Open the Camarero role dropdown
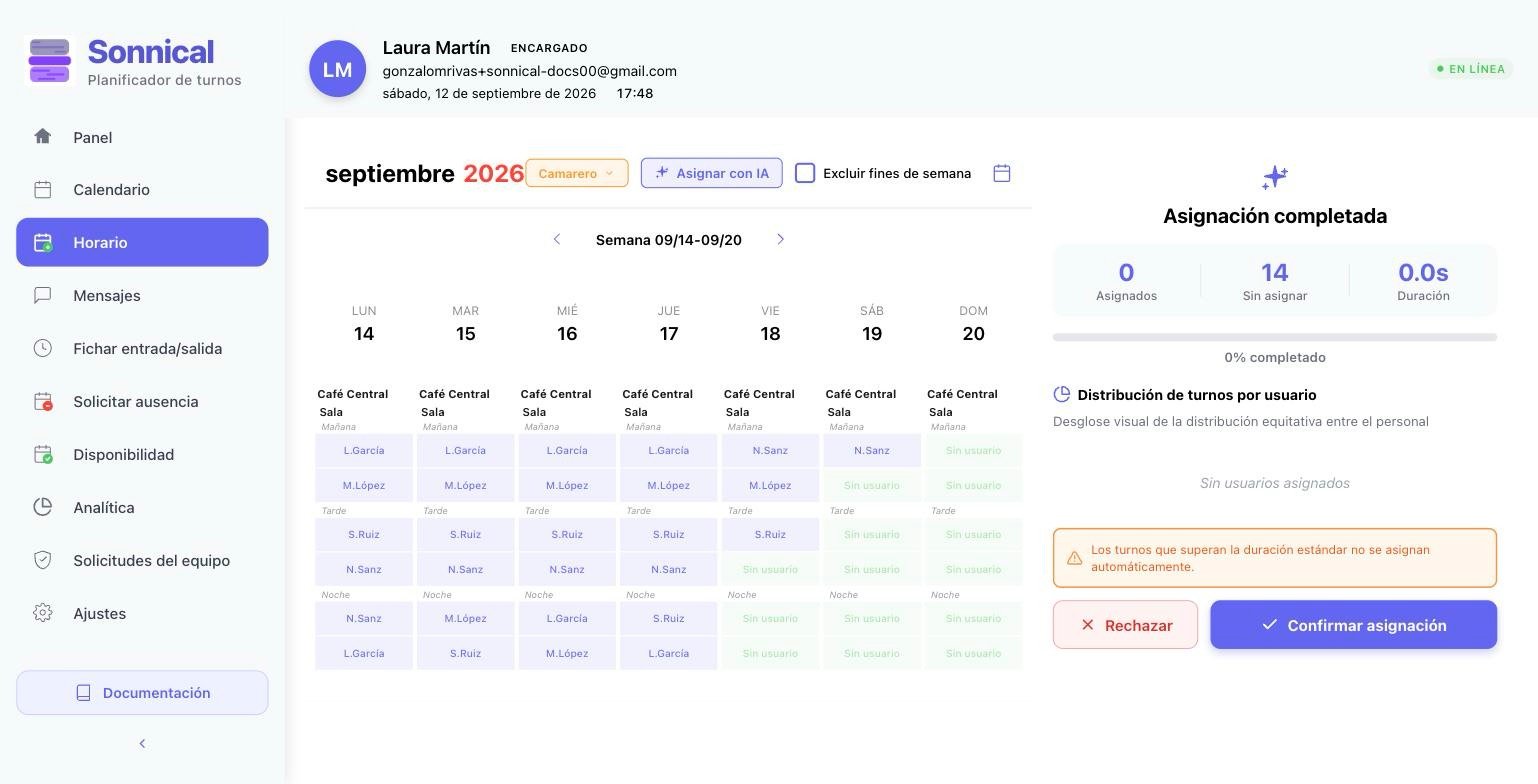Image resolution: width=1538 pixels, height=784 pixels. 577,173
